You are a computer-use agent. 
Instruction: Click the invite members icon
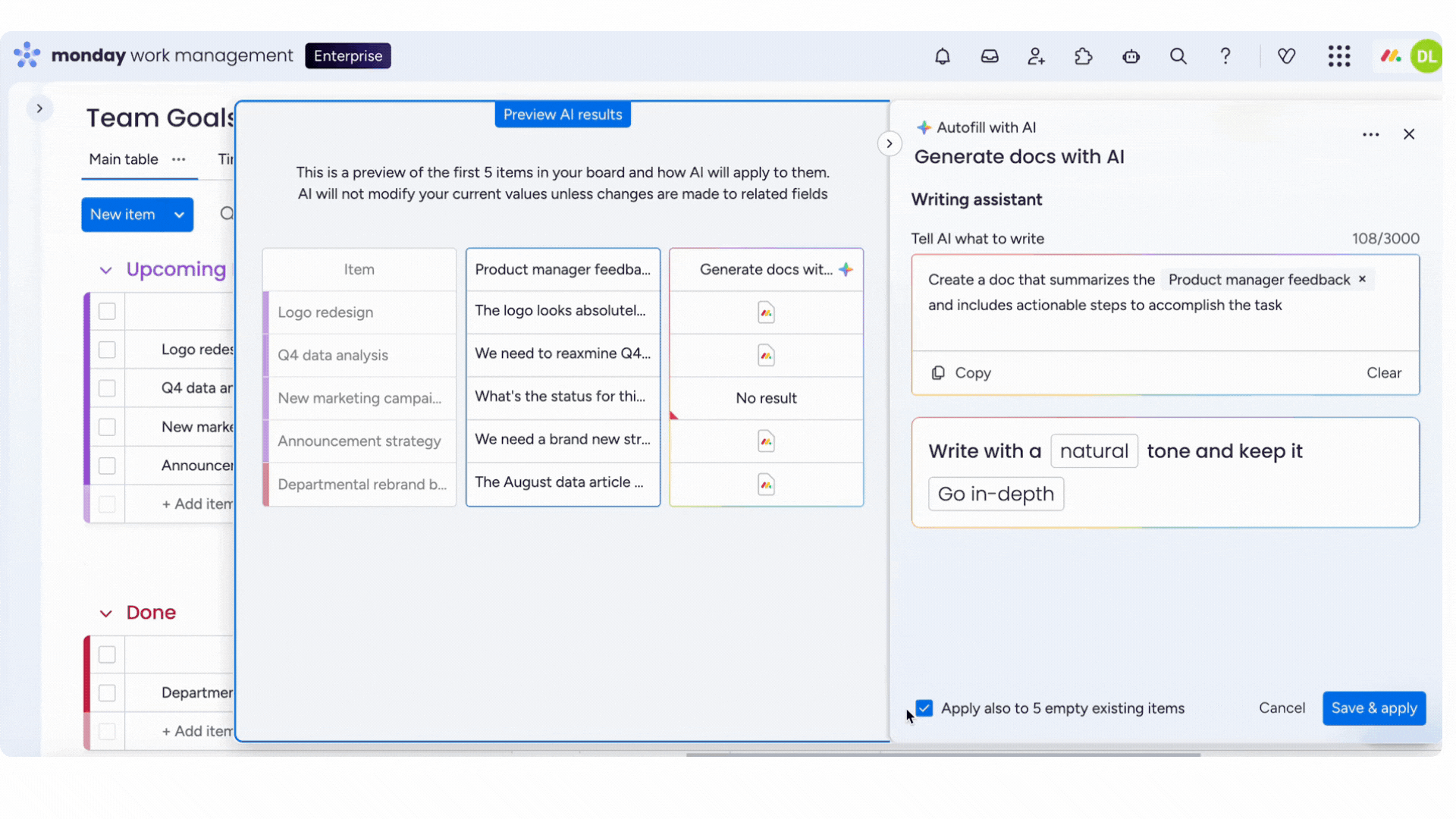point(1036,56)
